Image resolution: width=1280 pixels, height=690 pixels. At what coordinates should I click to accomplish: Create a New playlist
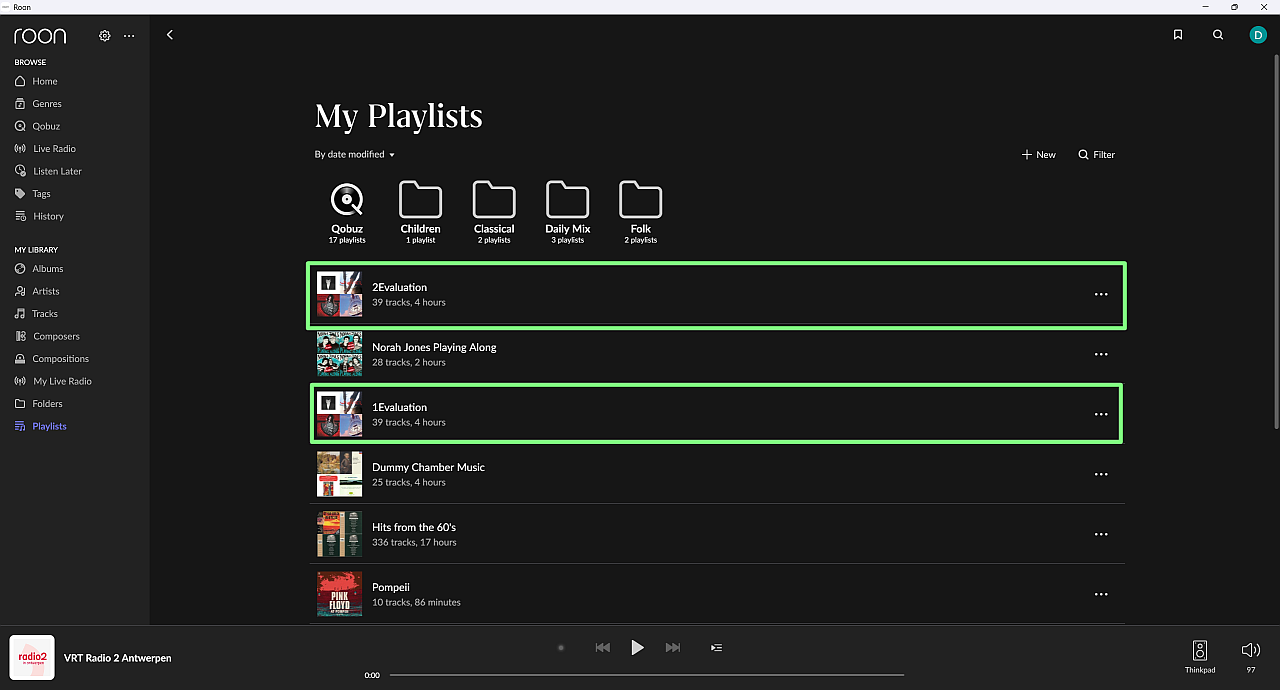1039,155
